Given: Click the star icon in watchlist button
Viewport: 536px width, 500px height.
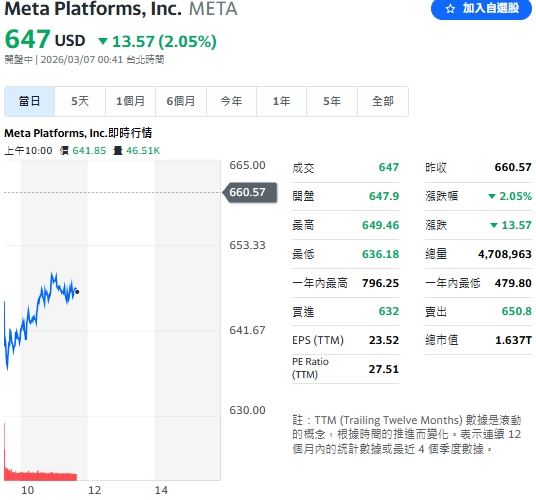Looking at the screenshot, I should [451, 9].
